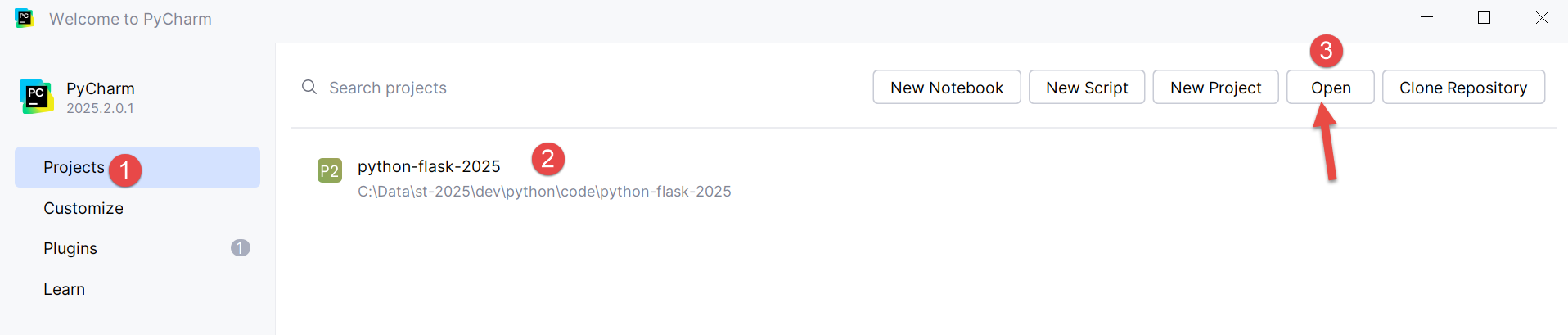
Task: Click the search magnifier icon
Action: coord(309,87)
